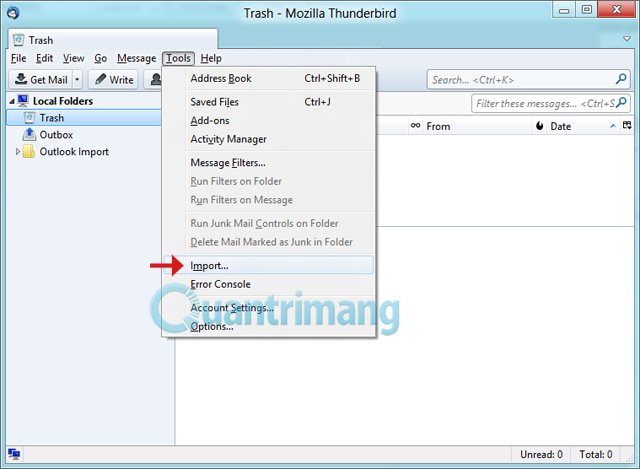The image size is (640, 469).
Task: Click the search magnifier icon
Action: coord(621,79)
